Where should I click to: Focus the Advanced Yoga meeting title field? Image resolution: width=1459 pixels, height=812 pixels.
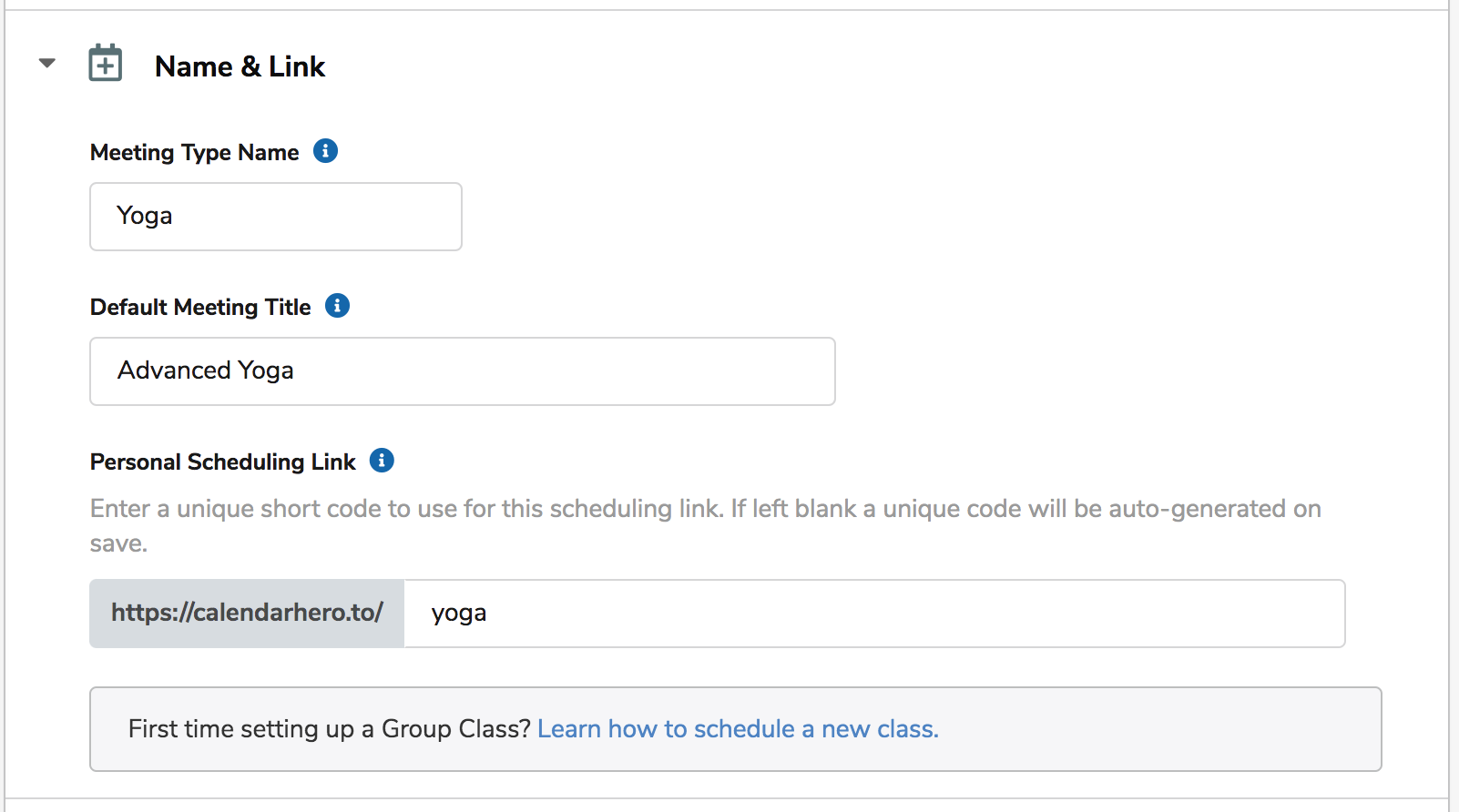[x=463, y=371]
